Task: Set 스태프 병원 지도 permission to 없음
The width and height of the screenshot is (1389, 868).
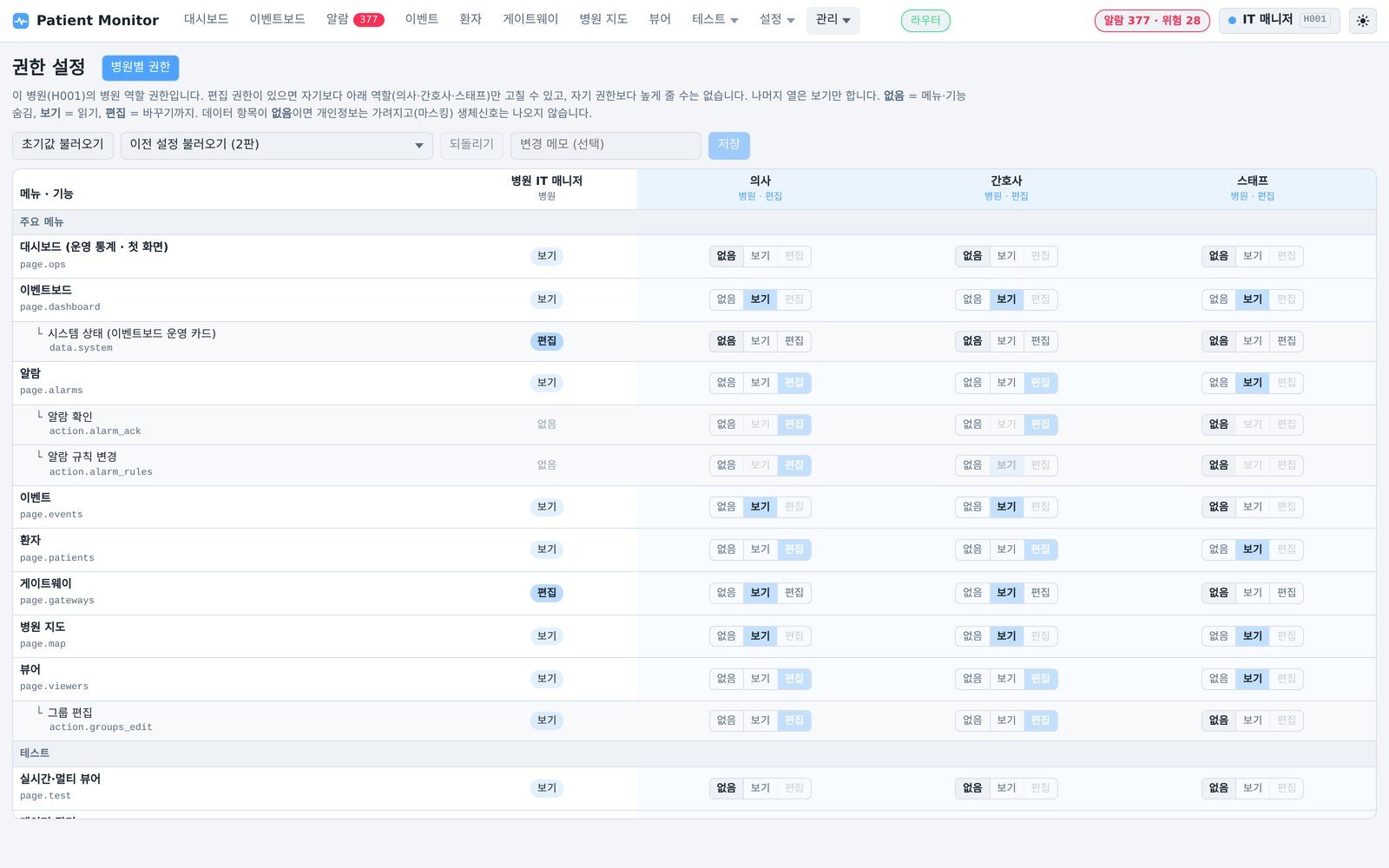Action: [x=1219, y=636]
